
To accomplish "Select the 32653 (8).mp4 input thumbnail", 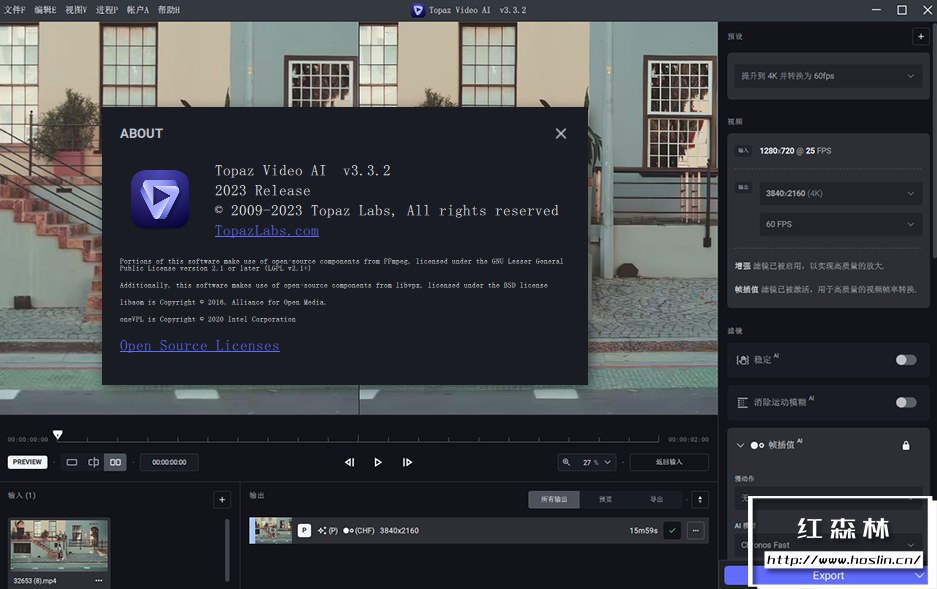I will pos(59,545).
